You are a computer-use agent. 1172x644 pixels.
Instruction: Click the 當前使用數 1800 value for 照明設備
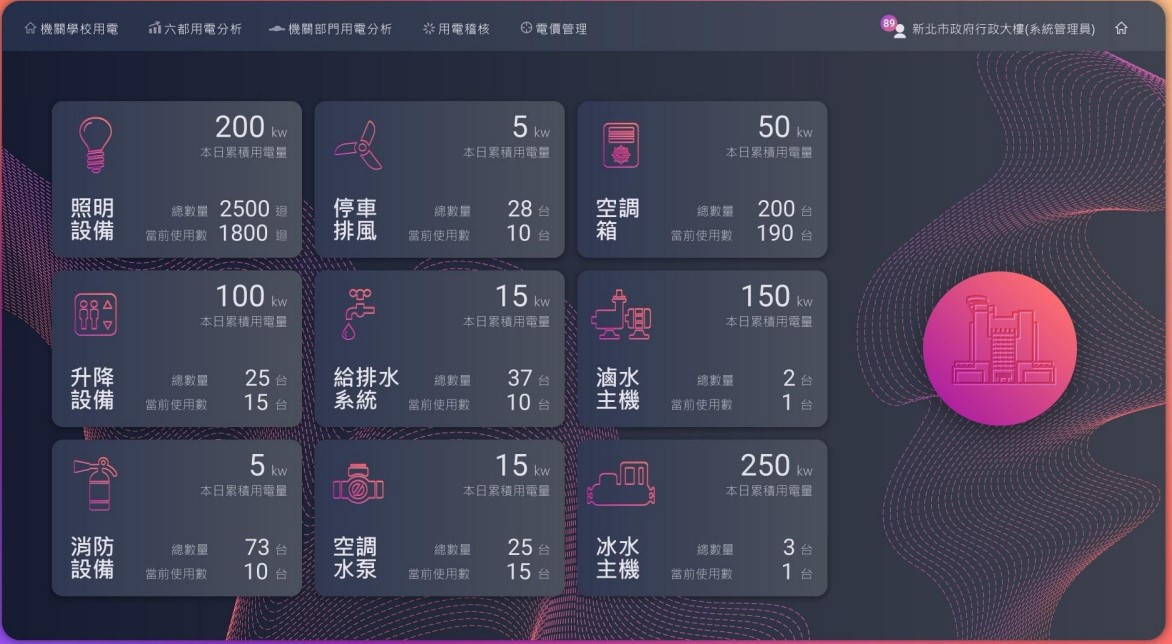point(244,234)
